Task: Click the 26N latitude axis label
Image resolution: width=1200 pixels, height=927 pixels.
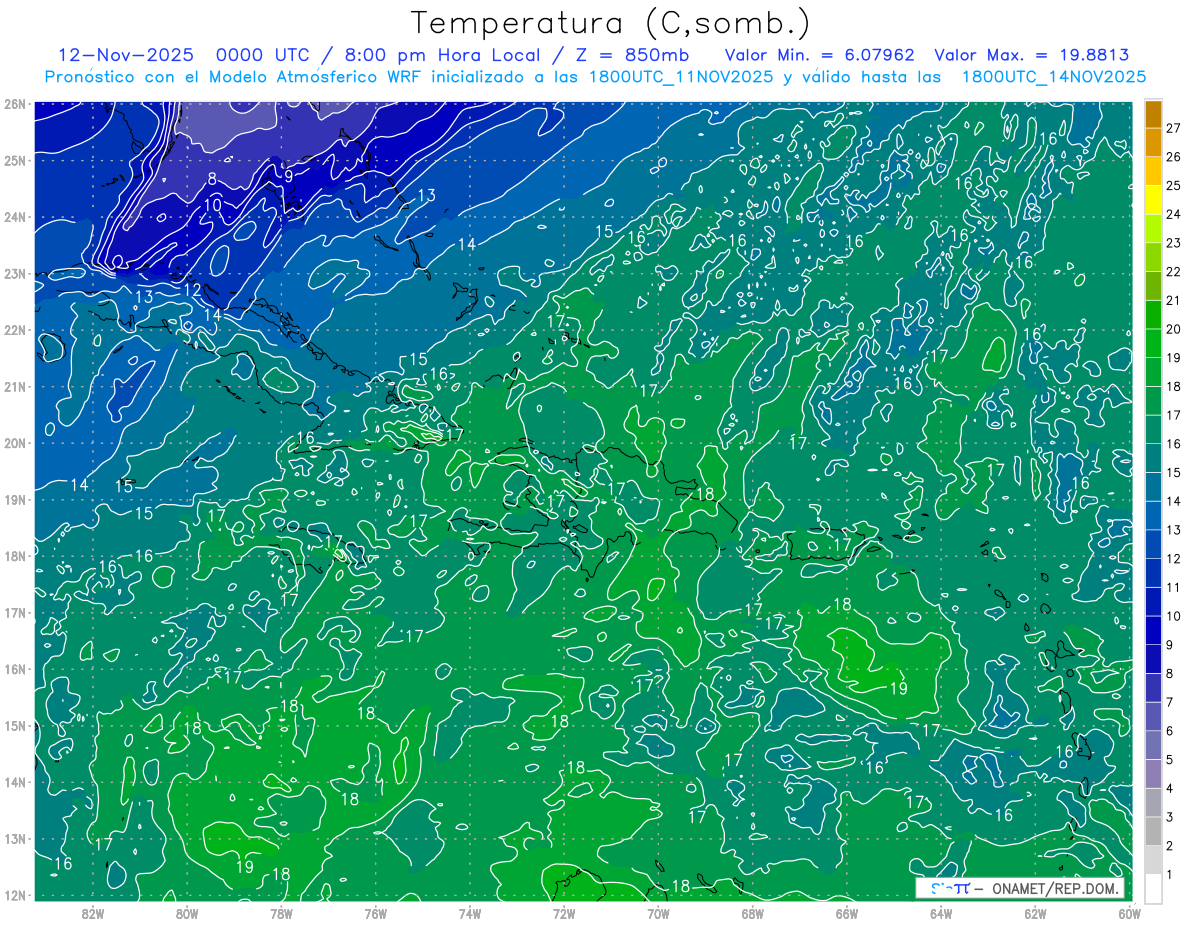Action: tap(15, 103)
